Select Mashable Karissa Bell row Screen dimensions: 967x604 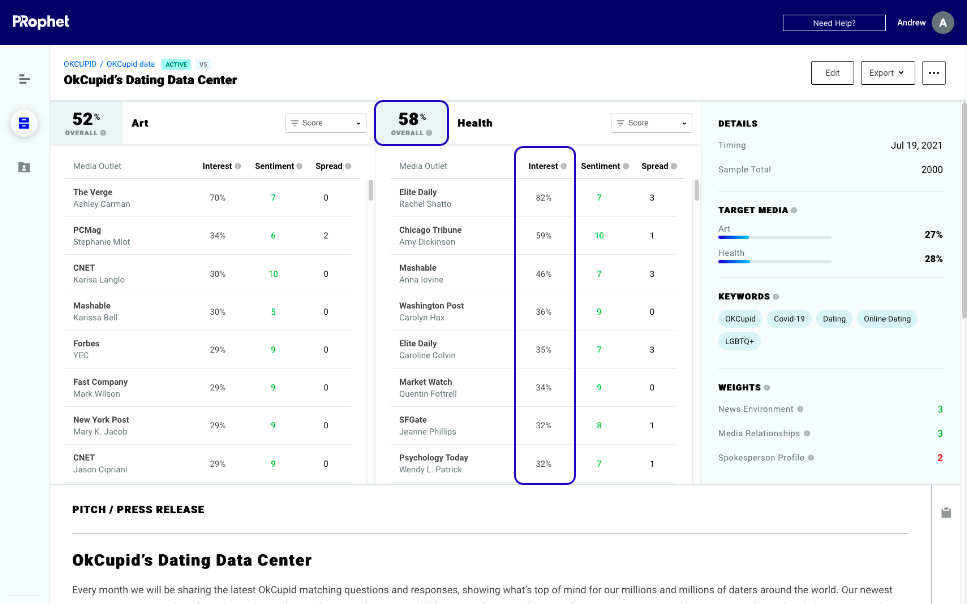click(x=208, y=312)
